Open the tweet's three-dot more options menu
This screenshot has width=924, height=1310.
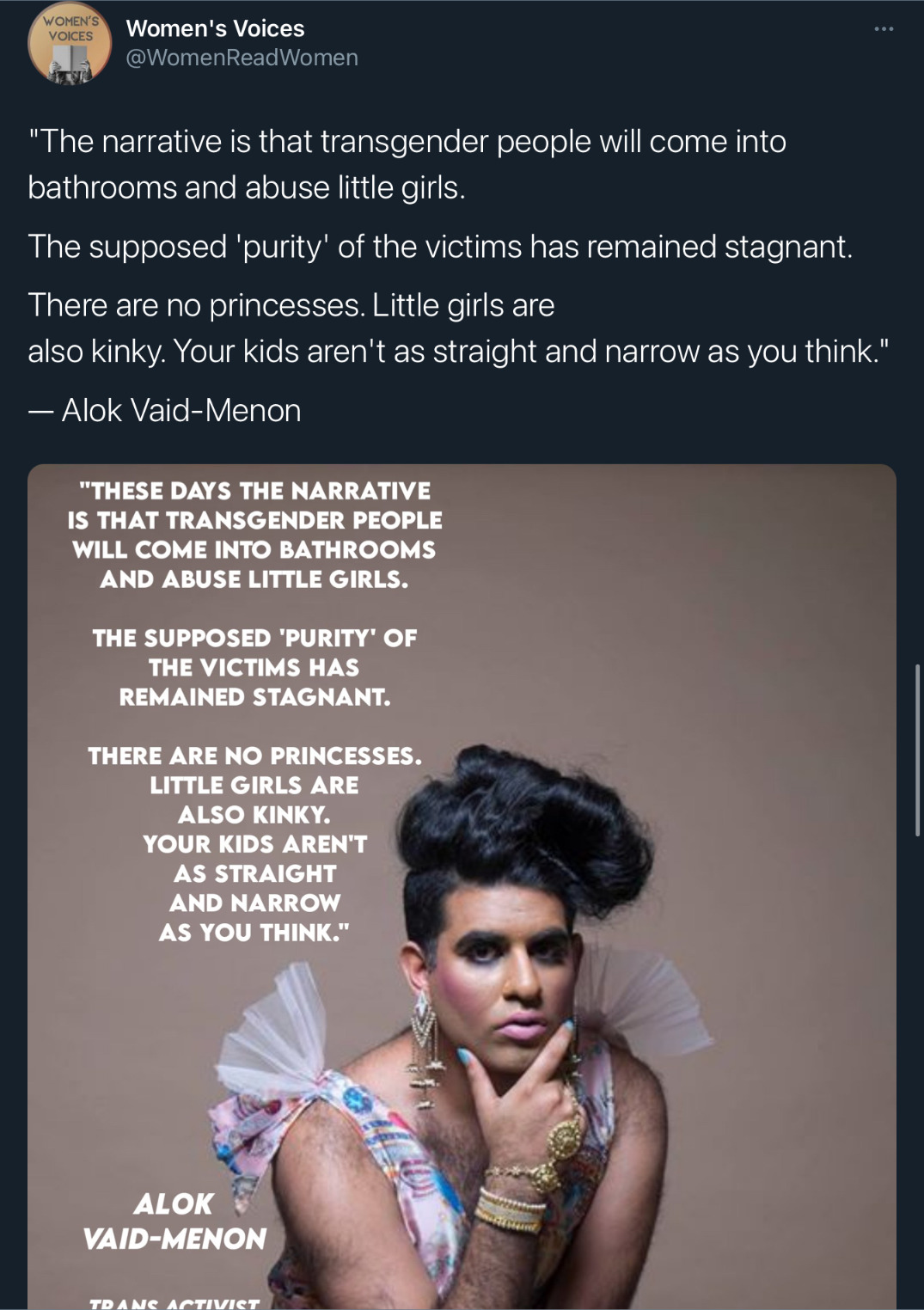(884, 29)
